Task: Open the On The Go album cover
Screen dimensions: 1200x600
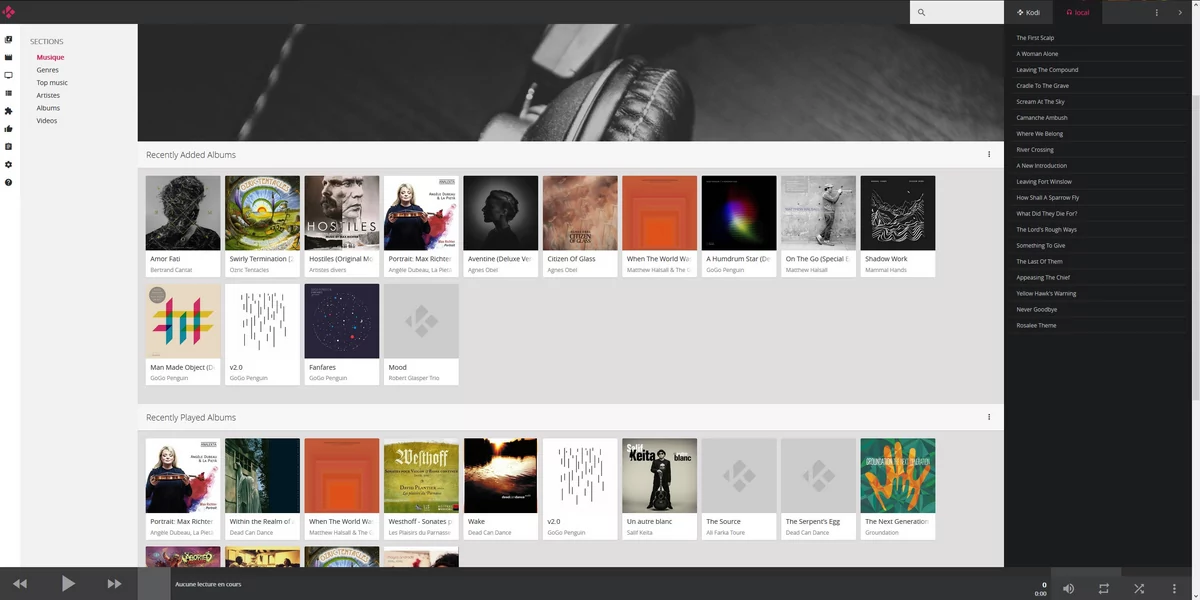Action: [x=818, y=213]
